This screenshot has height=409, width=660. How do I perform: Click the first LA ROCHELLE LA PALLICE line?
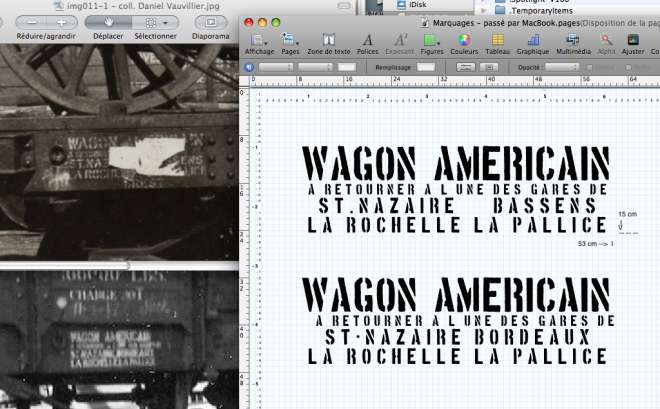457,225
